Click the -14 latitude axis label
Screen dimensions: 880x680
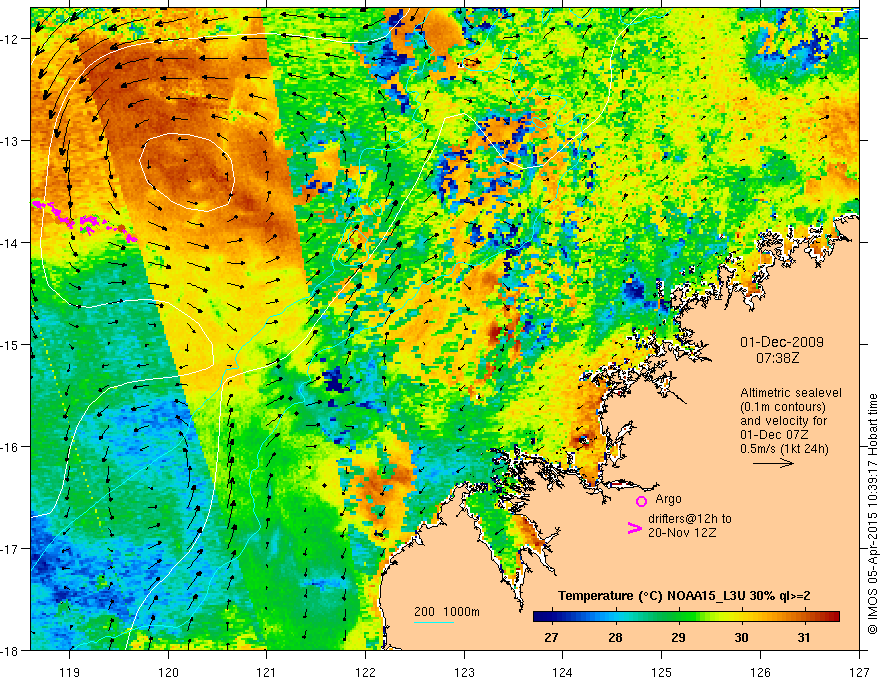click(11, 243)
